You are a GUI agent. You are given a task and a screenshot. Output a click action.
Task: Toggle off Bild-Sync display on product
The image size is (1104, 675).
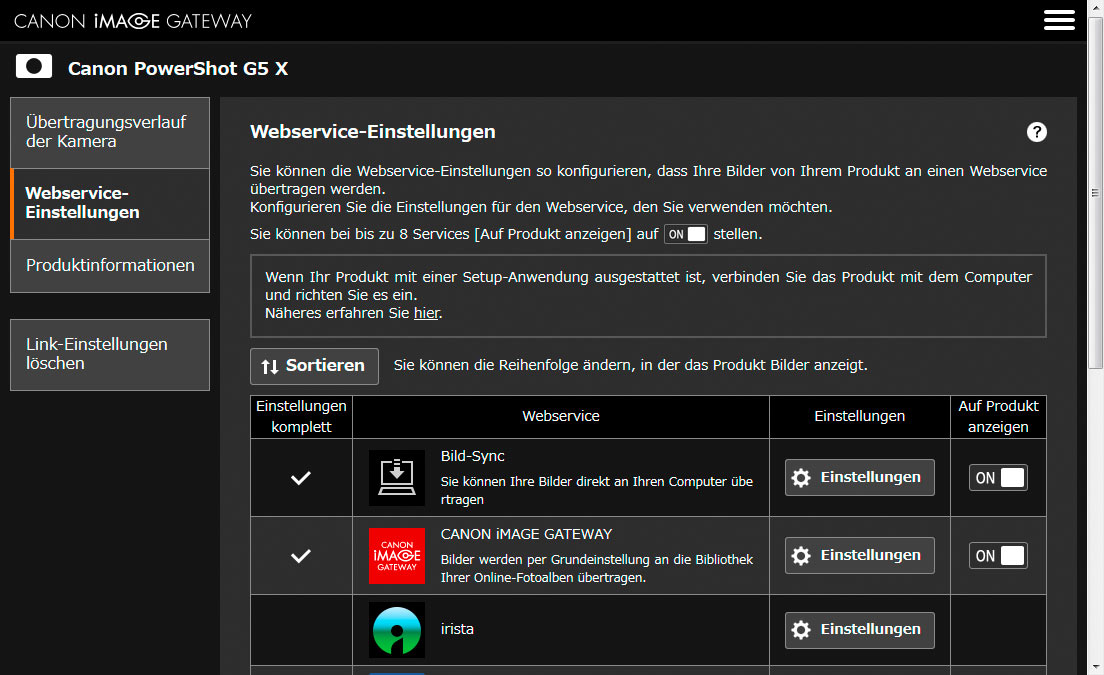coord(998,478)
